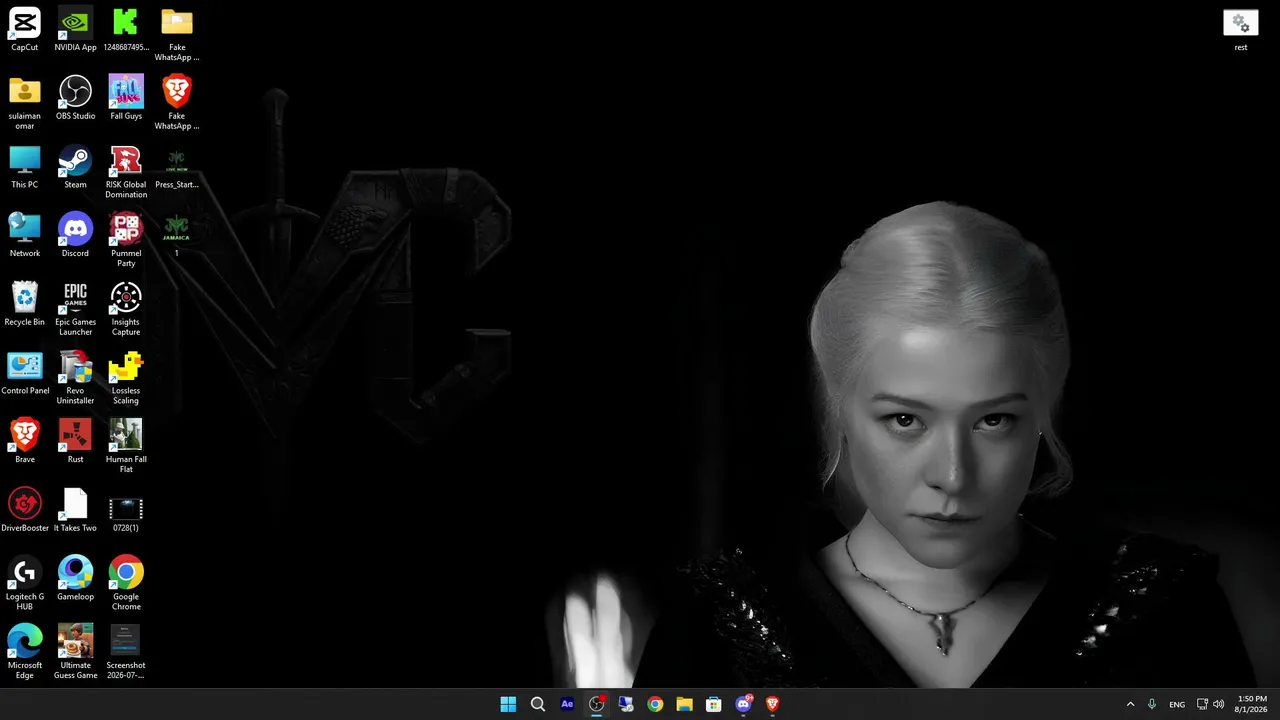Select the Pummel Party desktop shortcut
Viewport: 1280px width, 720px height.
[126, 241]
